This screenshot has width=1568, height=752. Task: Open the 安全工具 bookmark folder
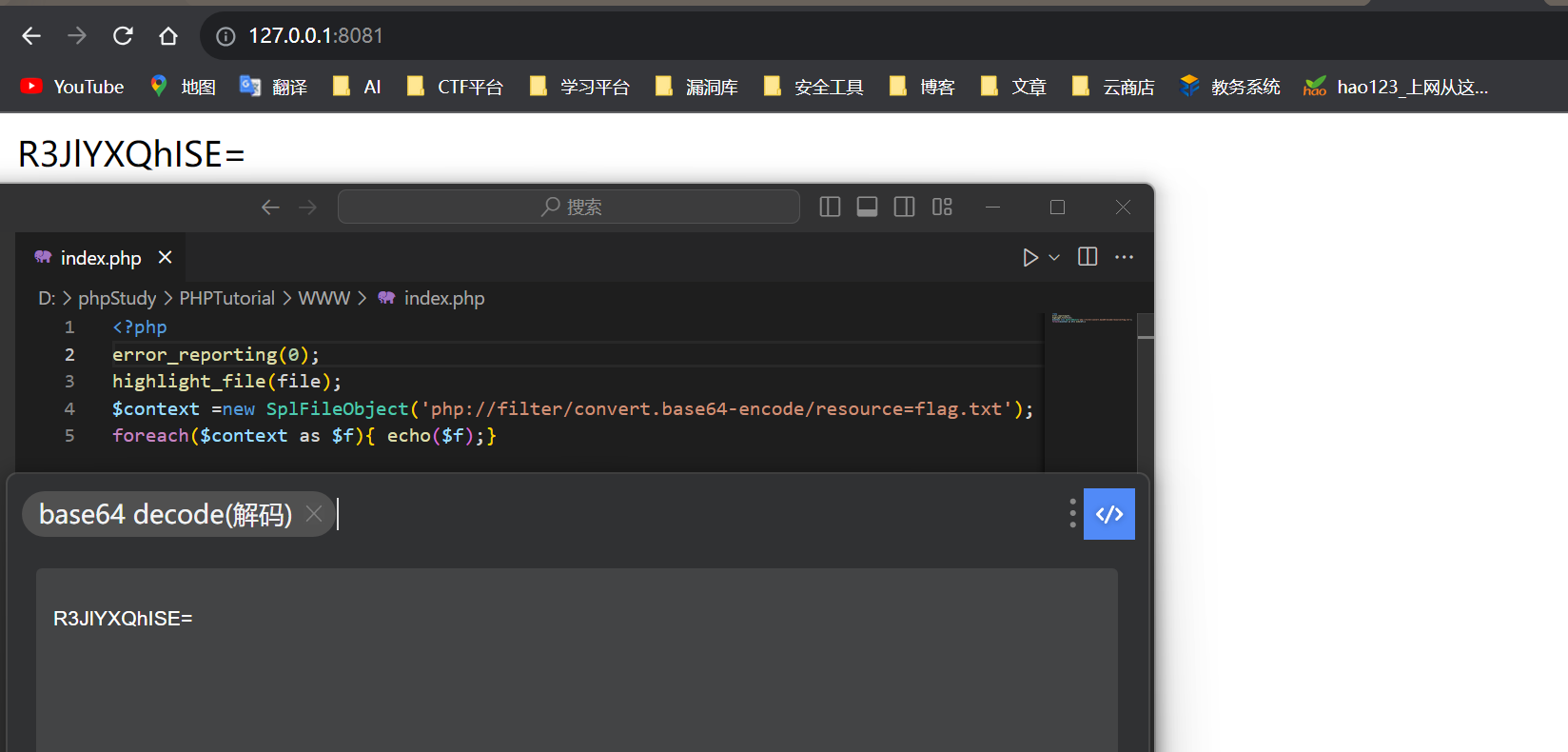[813, 87]
